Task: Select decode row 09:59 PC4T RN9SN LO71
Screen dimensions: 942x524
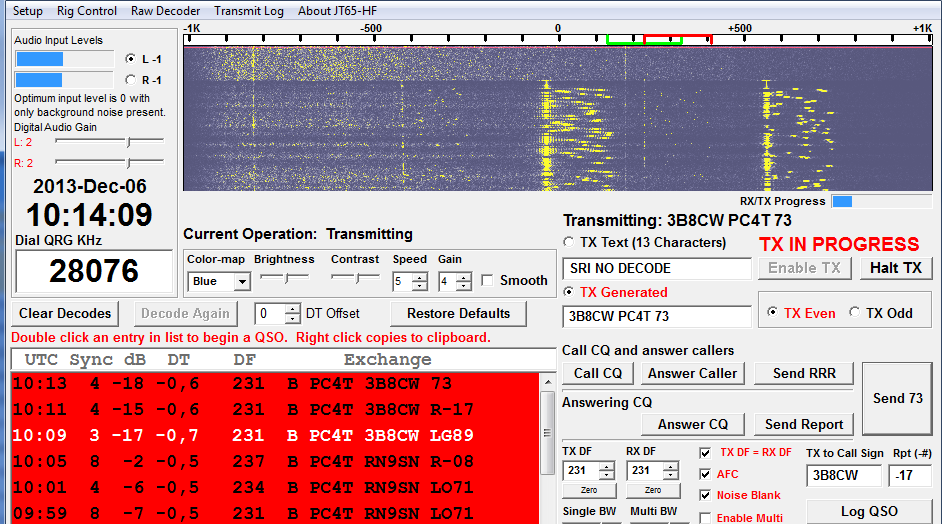Action: tap(275, 513)
